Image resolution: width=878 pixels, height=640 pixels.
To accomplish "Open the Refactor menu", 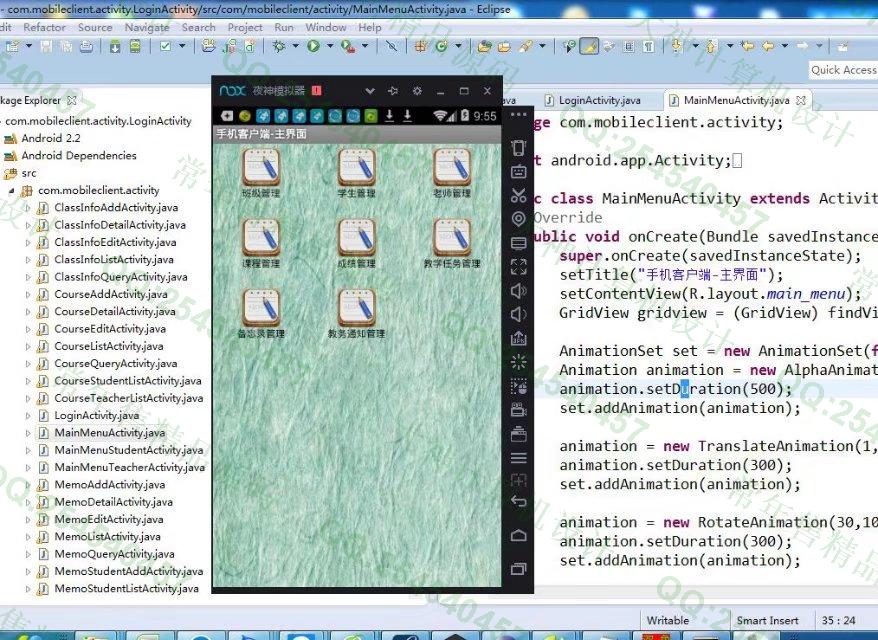I will pos(44,27).
